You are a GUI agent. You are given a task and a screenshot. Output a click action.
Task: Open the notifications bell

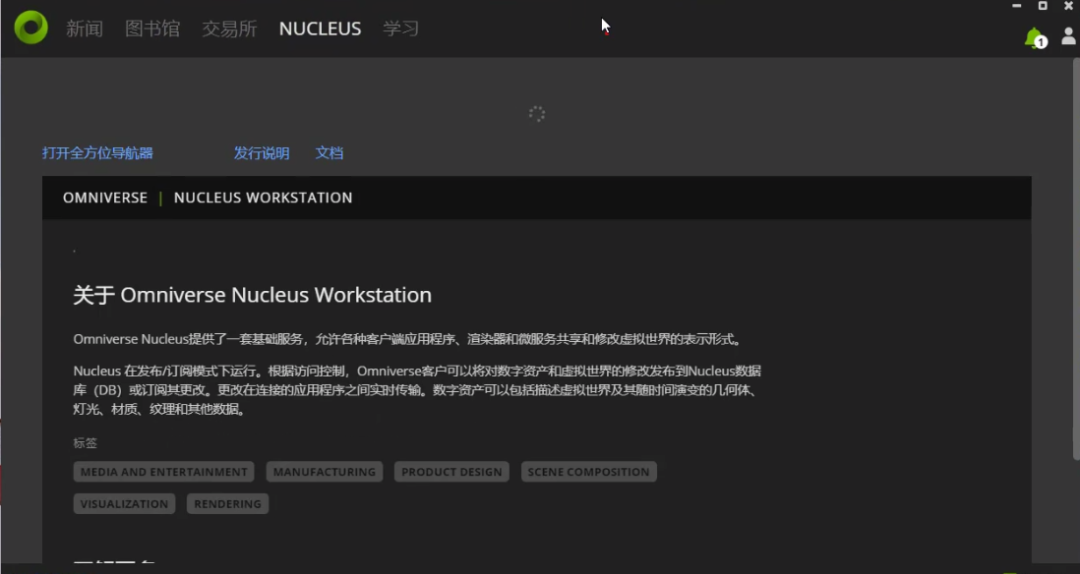(1034, 38)
